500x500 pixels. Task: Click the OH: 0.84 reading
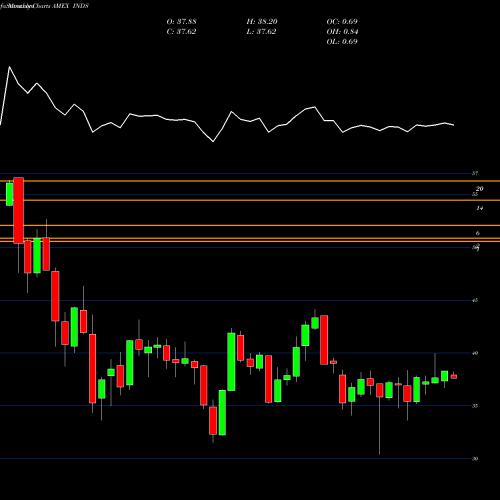coord(342,32)
